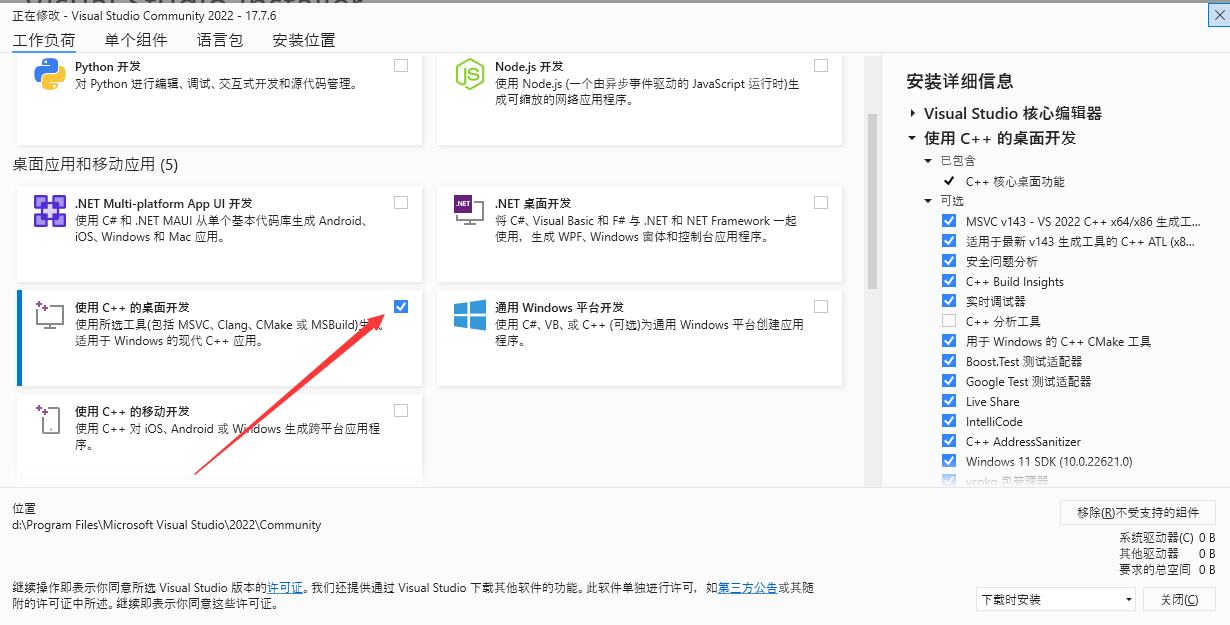Uncheck the 使用 C++ 的桌面开发 workload checkbox

tap(401, 306)
